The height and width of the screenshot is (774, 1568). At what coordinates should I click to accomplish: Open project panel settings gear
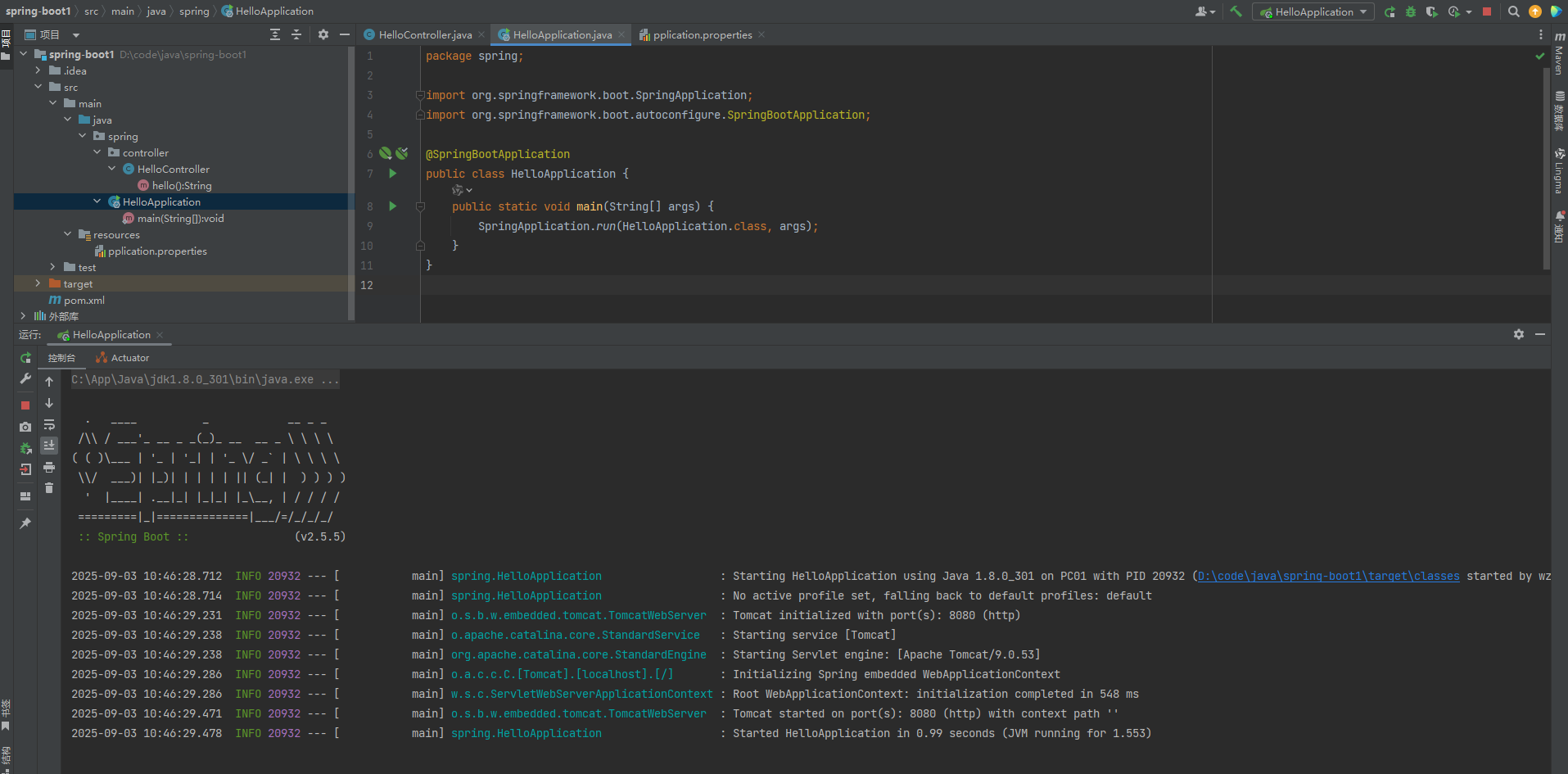tap(323, 34)
